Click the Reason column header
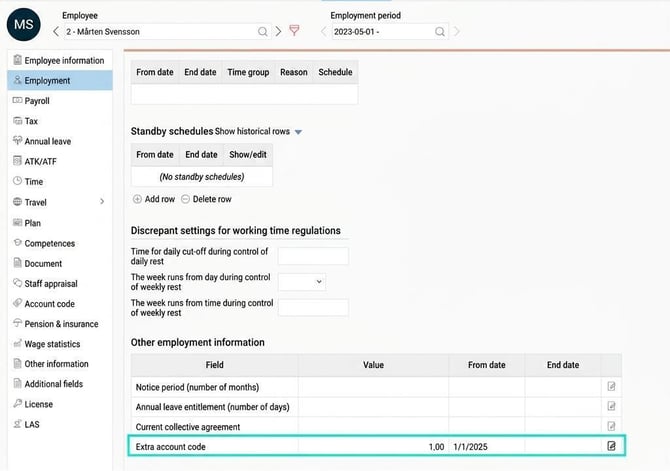Image resolution: width=670 pixels, height=471 pixels. (294, 72)
